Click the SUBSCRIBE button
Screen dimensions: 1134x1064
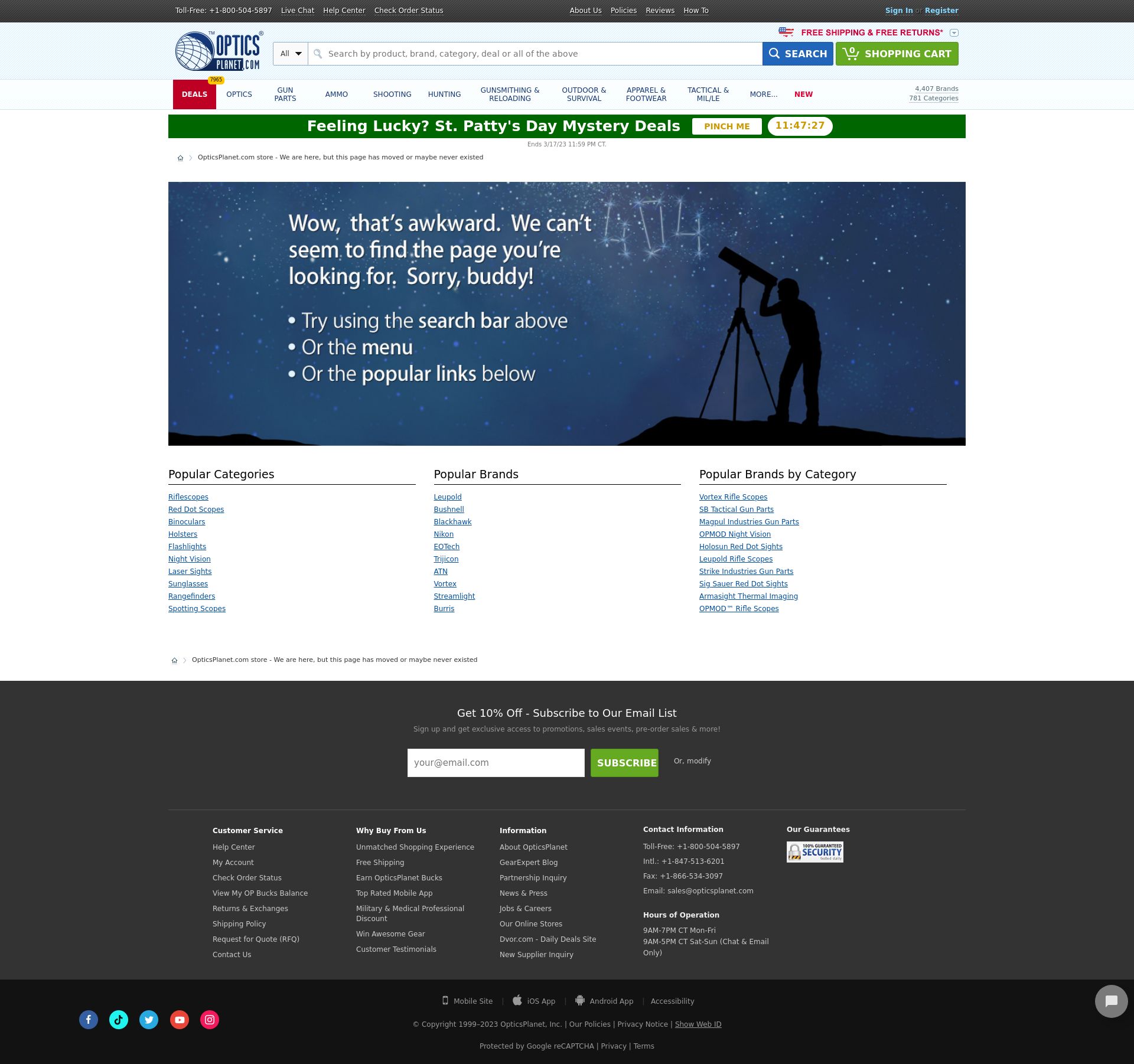pyautogui.click(x=624, y=763)
